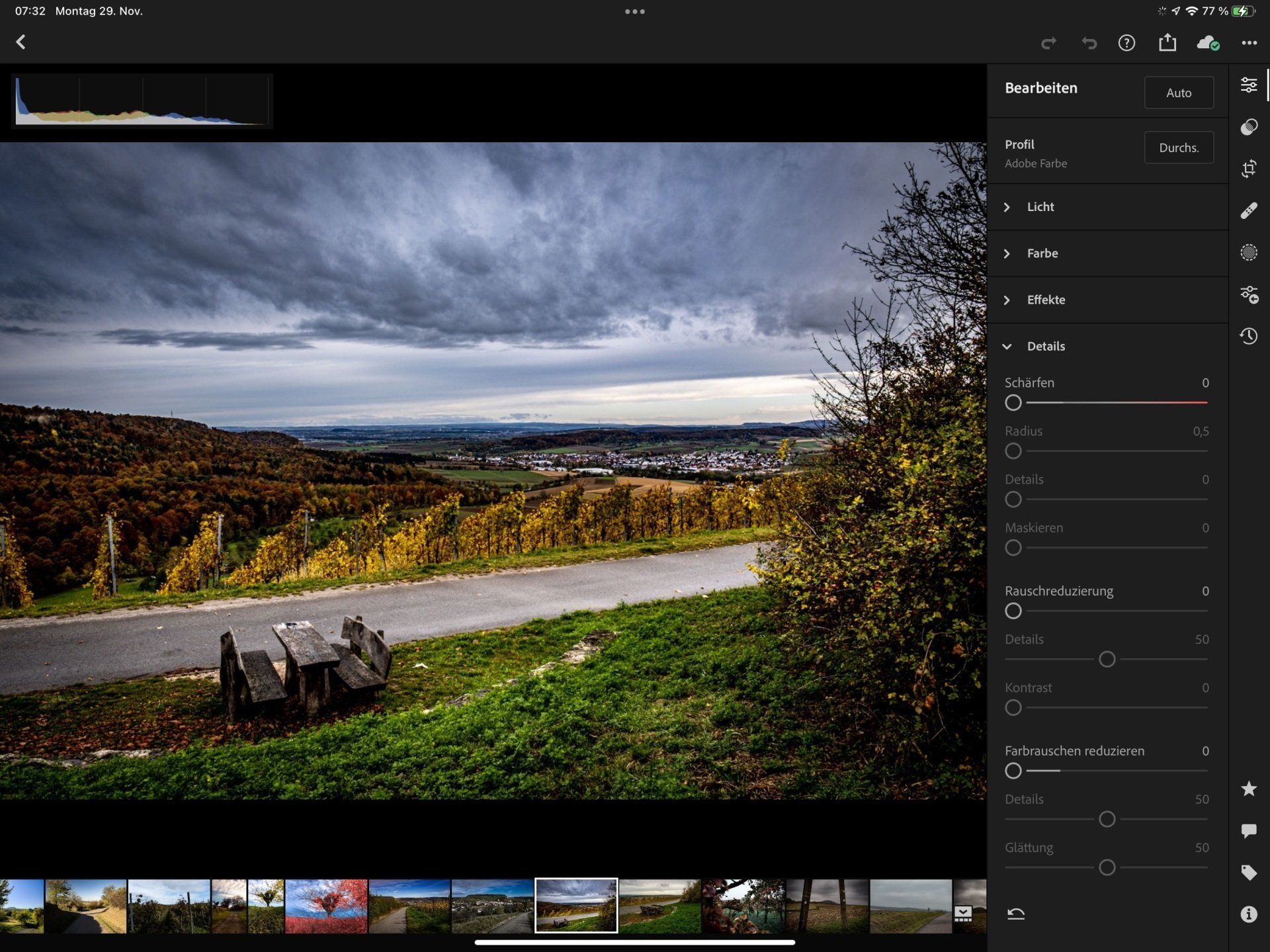The height and width of the screenshot is (952, 1270).
Task: Open profile browser via Durchs. button
Action: [1178, 148]
